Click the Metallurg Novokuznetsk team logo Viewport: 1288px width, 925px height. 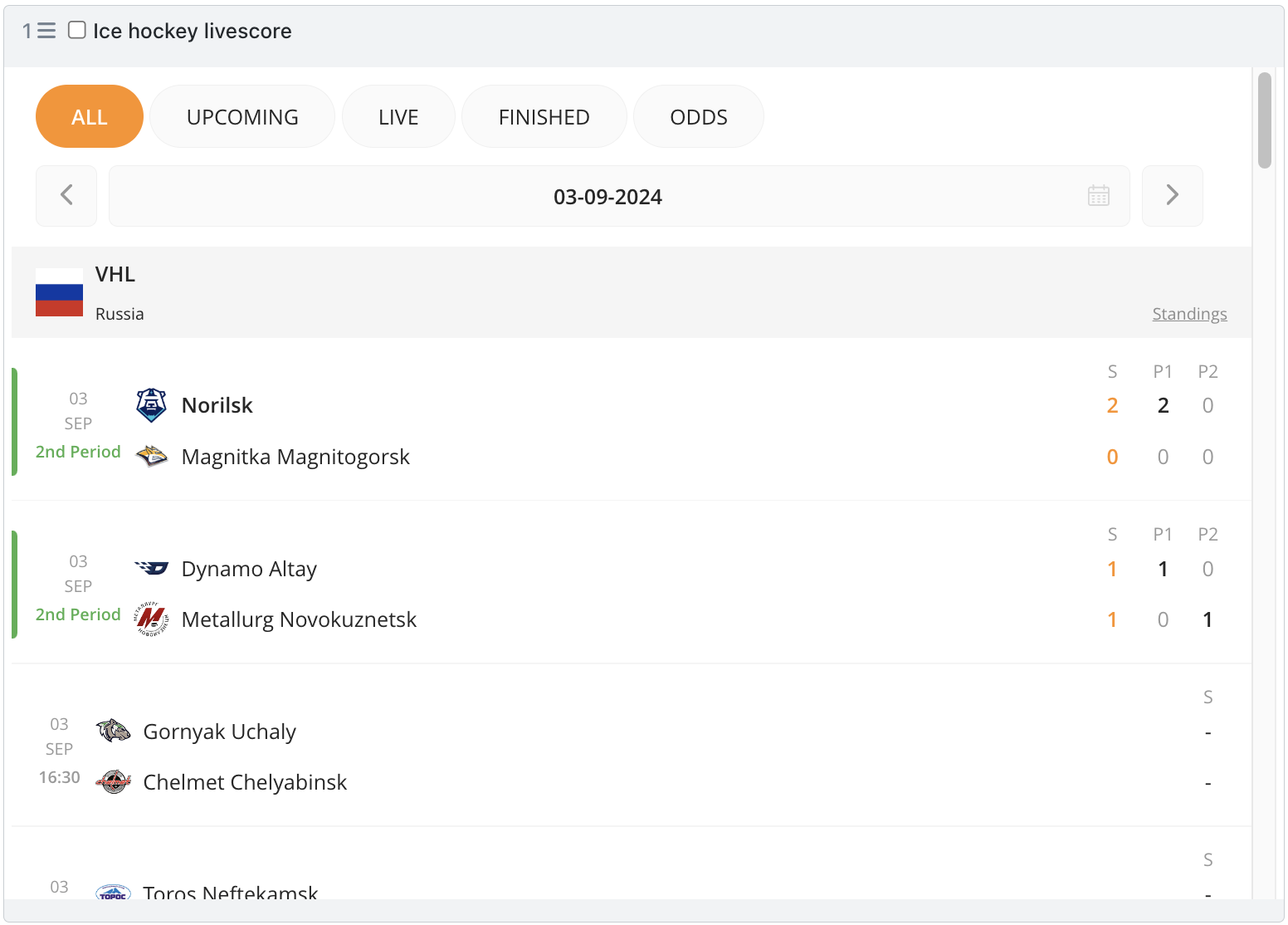tap(151, 619)
